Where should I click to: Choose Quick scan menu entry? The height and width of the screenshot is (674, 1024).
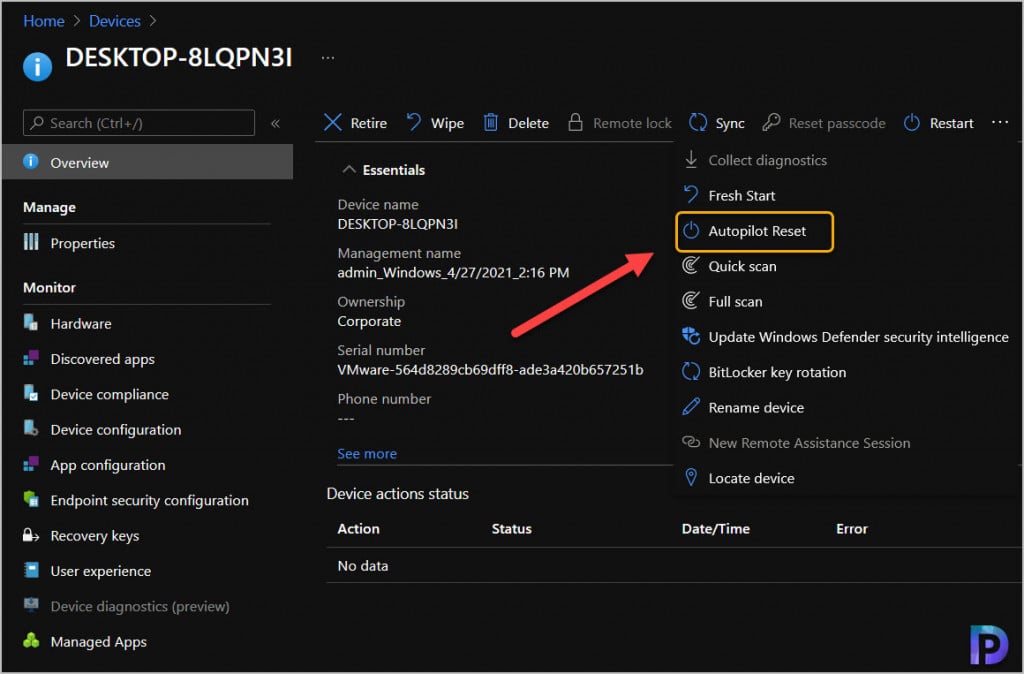coord(743,266)
